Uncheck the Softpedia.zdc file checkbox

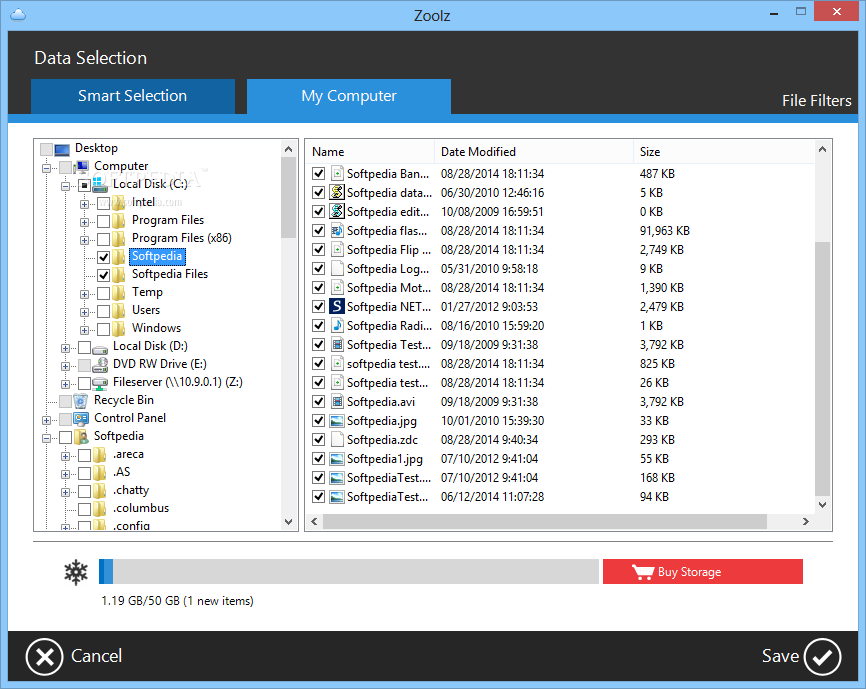pos(318,439)
